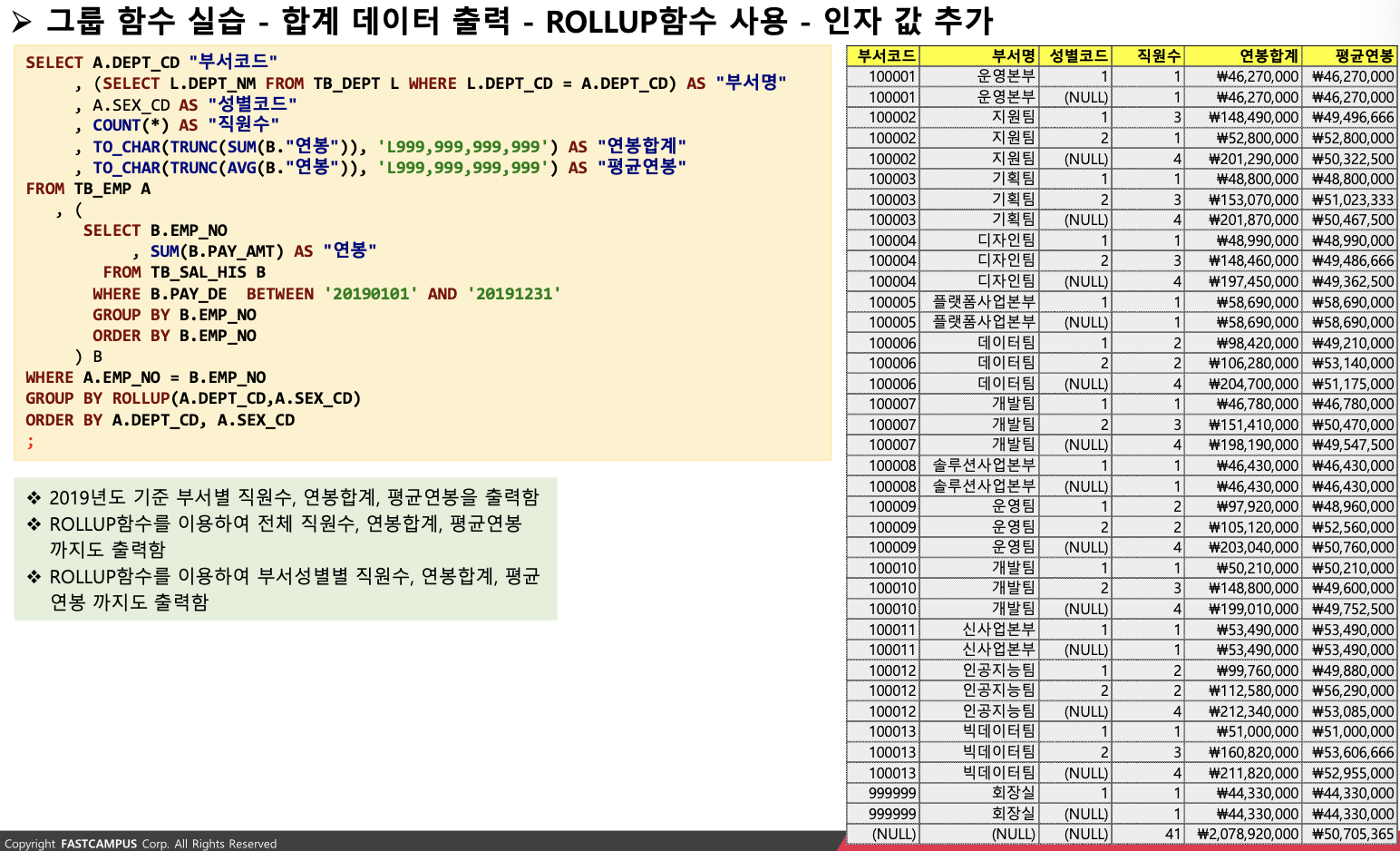The width and height of the screenshot is (1400, 851).
Task: Click the 디자인팀 subtotal ₩197,450,000
Action: pyautogui.click(x=1243, y=281)
